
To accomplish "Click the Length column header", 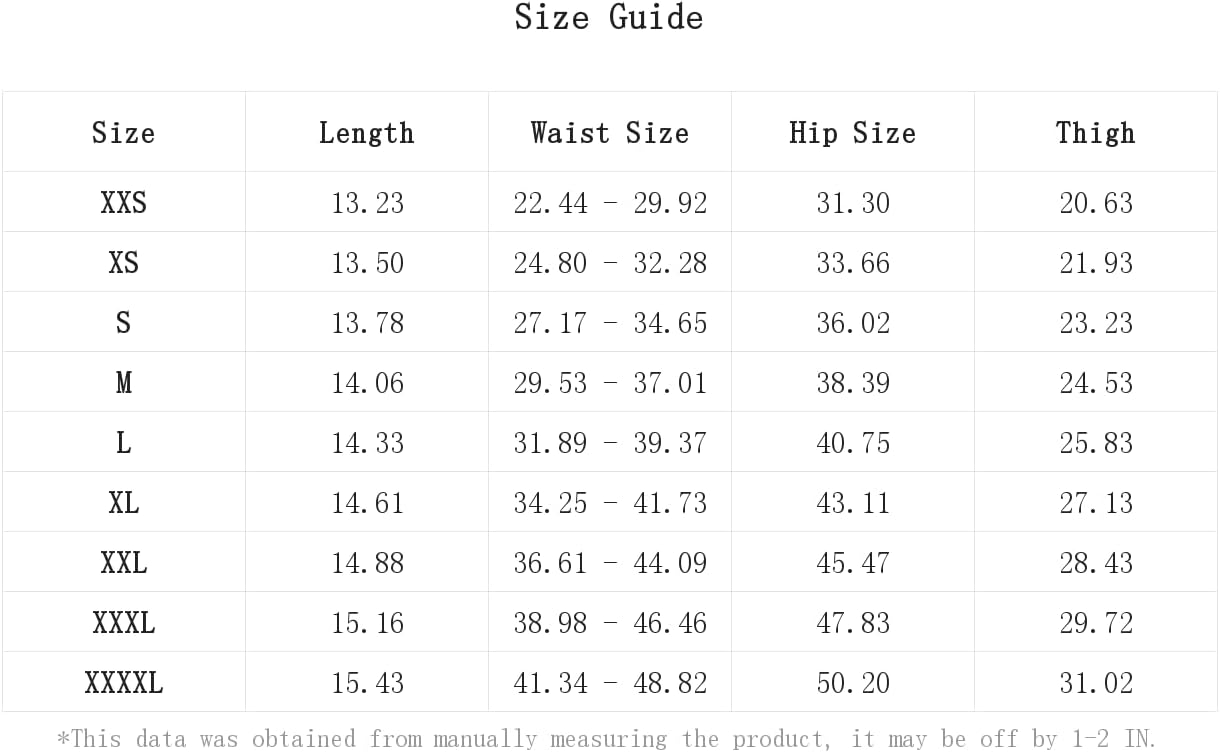I will pos(366,133).
